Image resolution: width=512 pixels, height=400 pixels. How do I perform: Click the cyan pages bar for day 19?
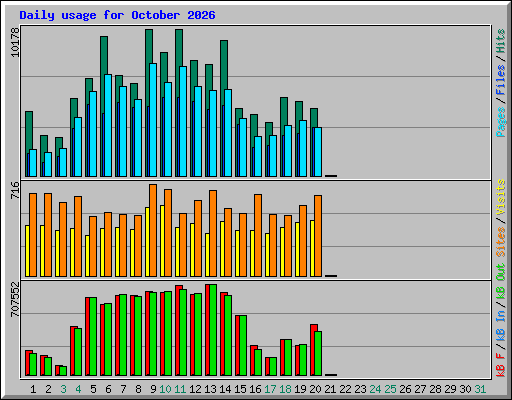pyautogui.click(x=303, y=148)
